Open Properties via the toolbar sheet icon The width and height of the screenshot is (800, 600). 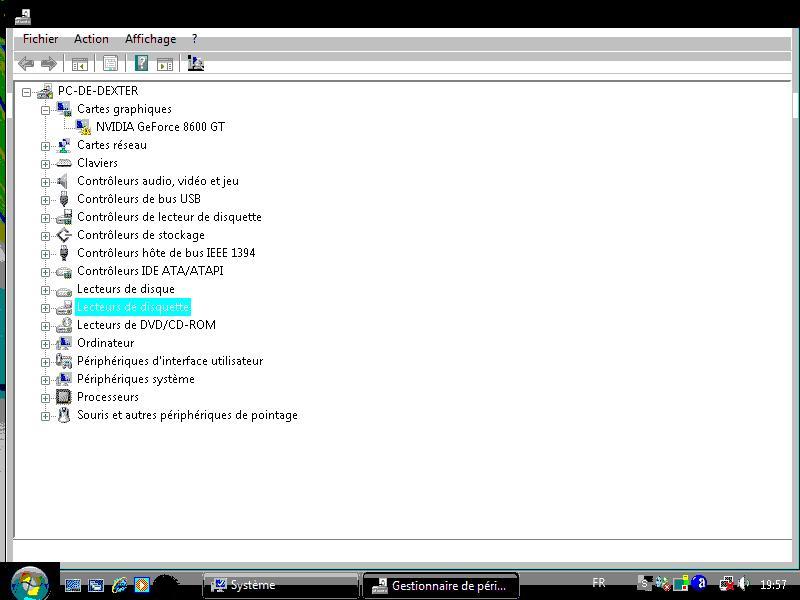[110, 63]
